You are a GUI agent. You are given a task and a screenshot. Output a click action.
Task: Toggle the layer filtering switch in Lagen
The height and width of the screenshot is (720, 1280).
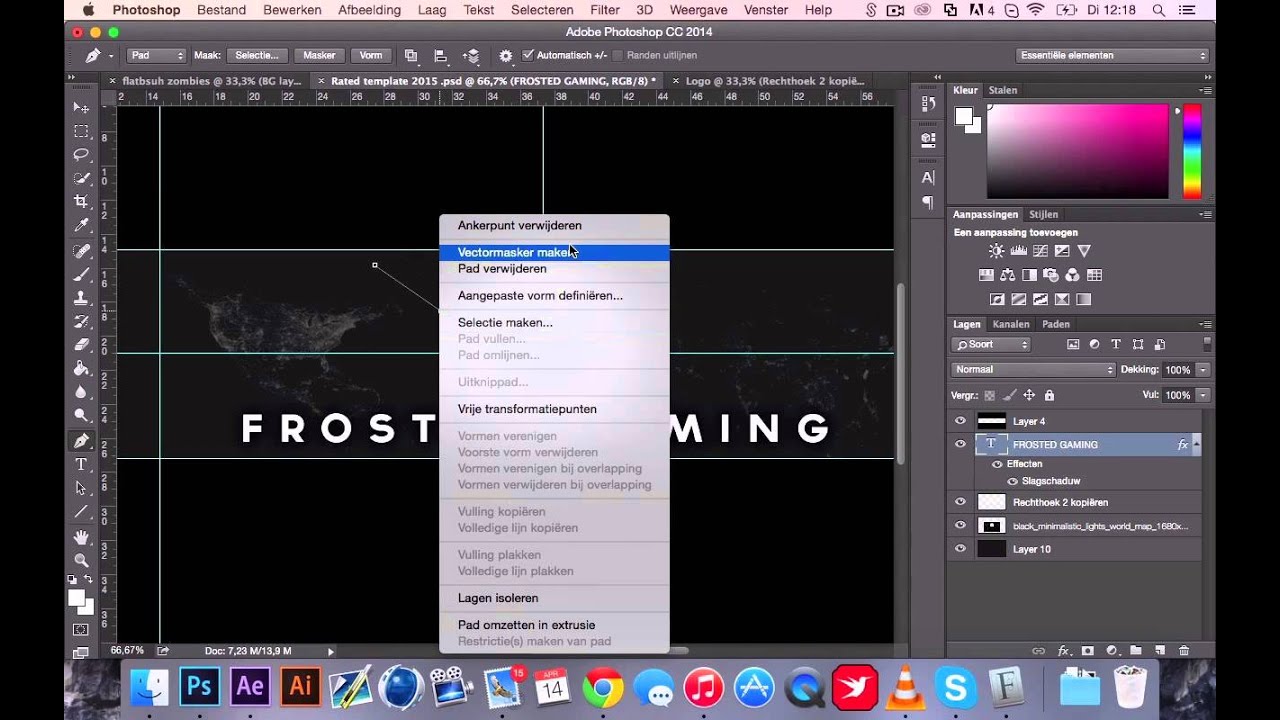(1207, 343)
